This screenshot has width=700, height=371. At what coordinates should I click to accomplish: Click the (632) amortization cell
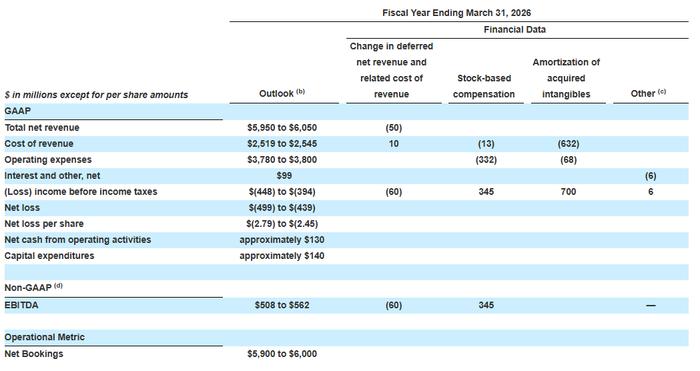(568, 144)
